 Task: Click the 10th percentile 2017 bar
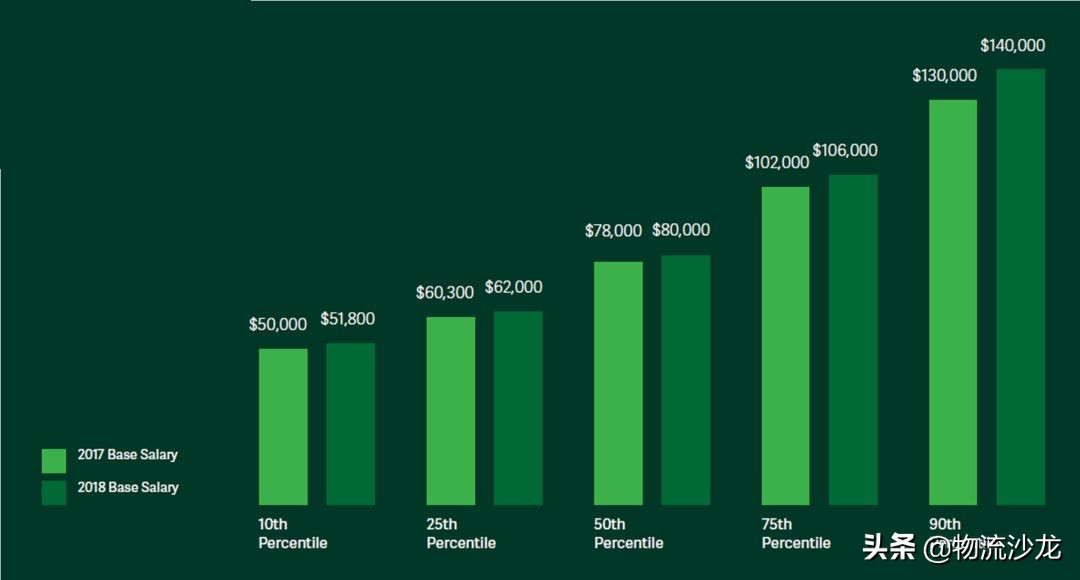[283, 427]
